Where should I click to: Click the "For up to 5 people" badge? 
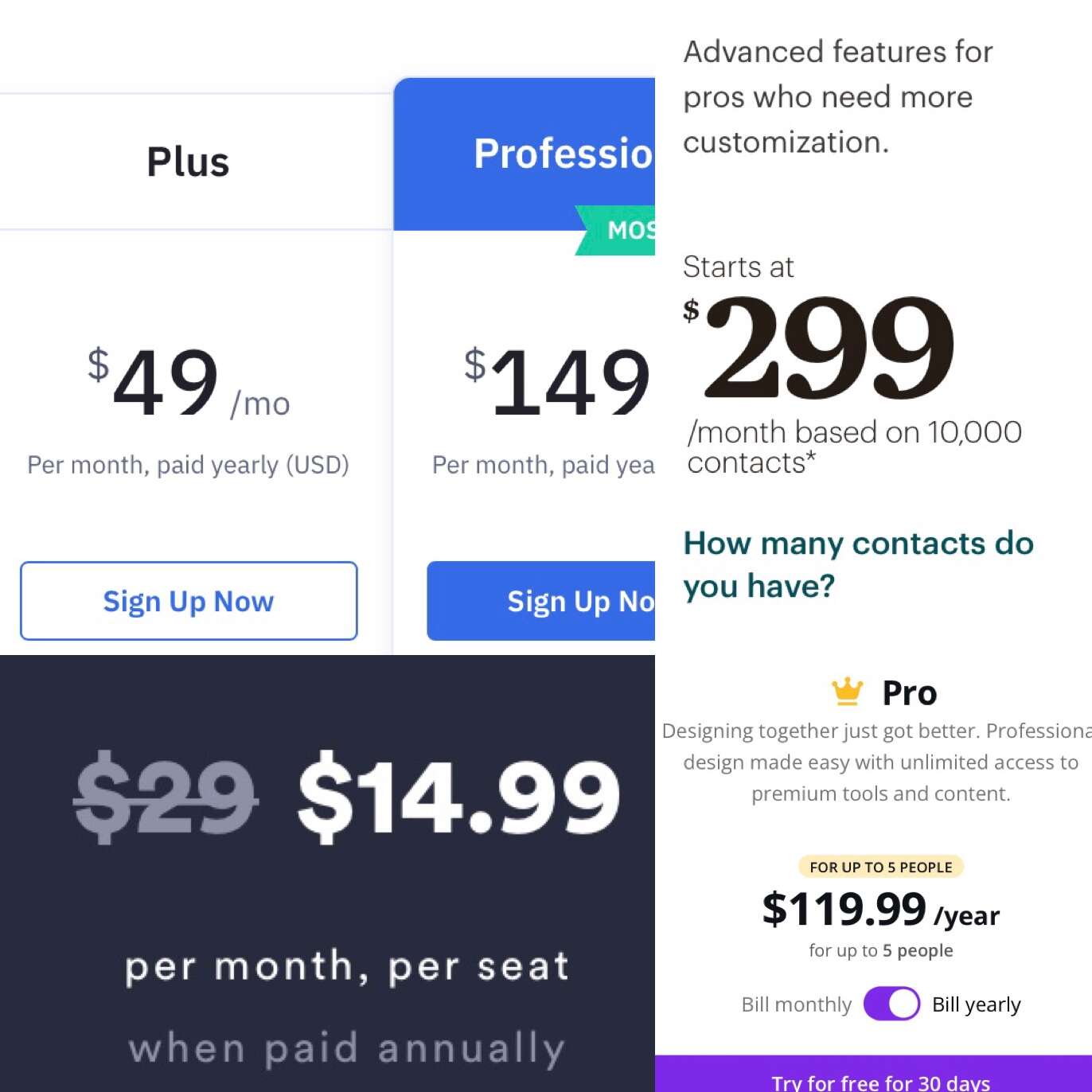pyautogui.click(x=880, y=867)
